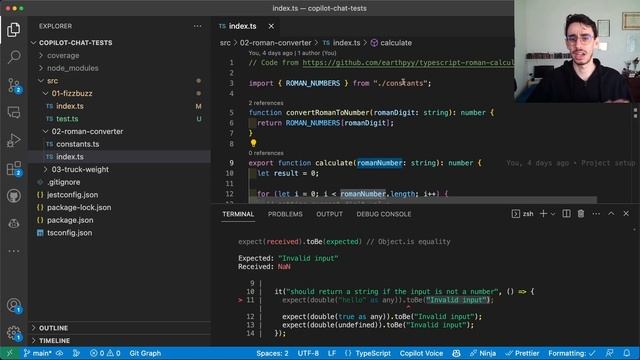Open the Explorer view in activity bar
640x360 pixels.
[13, 30]
